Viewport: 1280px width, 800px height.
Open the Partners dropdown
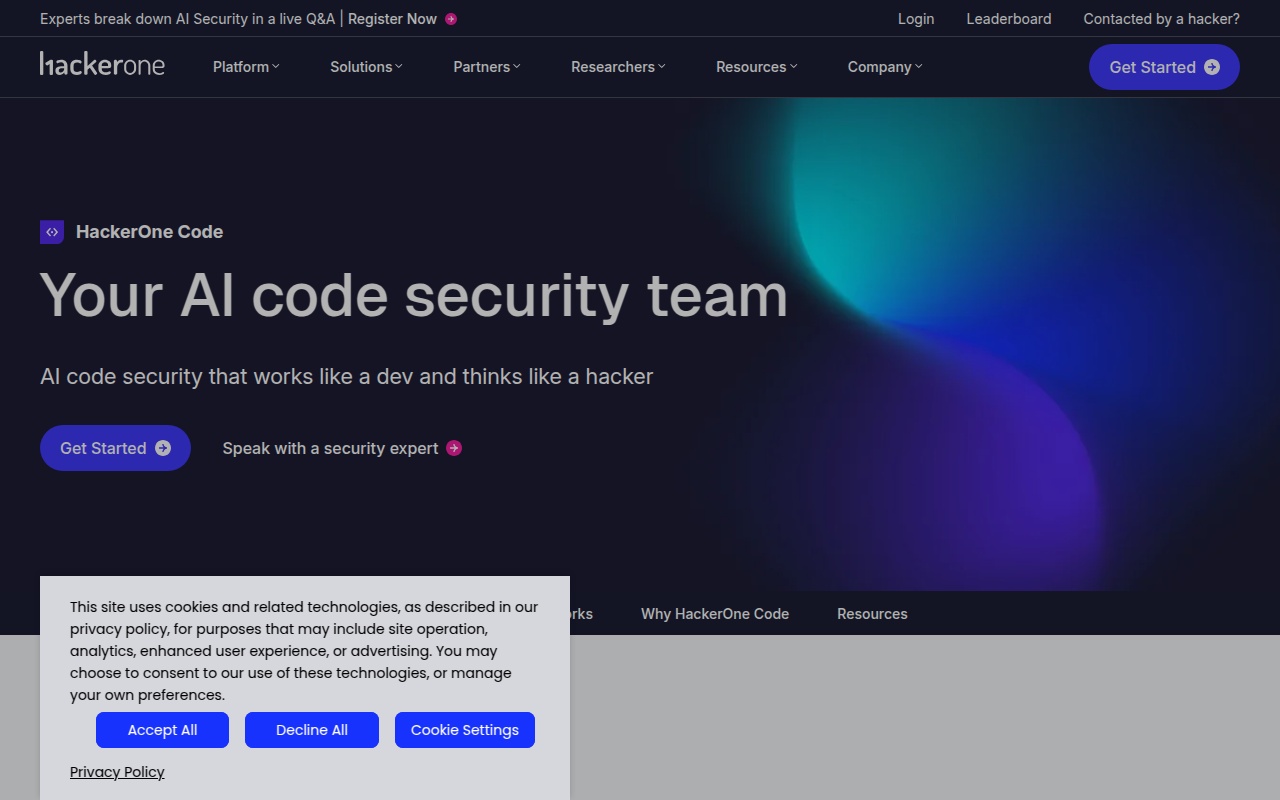pyautogui.click(x=487, y=67)
